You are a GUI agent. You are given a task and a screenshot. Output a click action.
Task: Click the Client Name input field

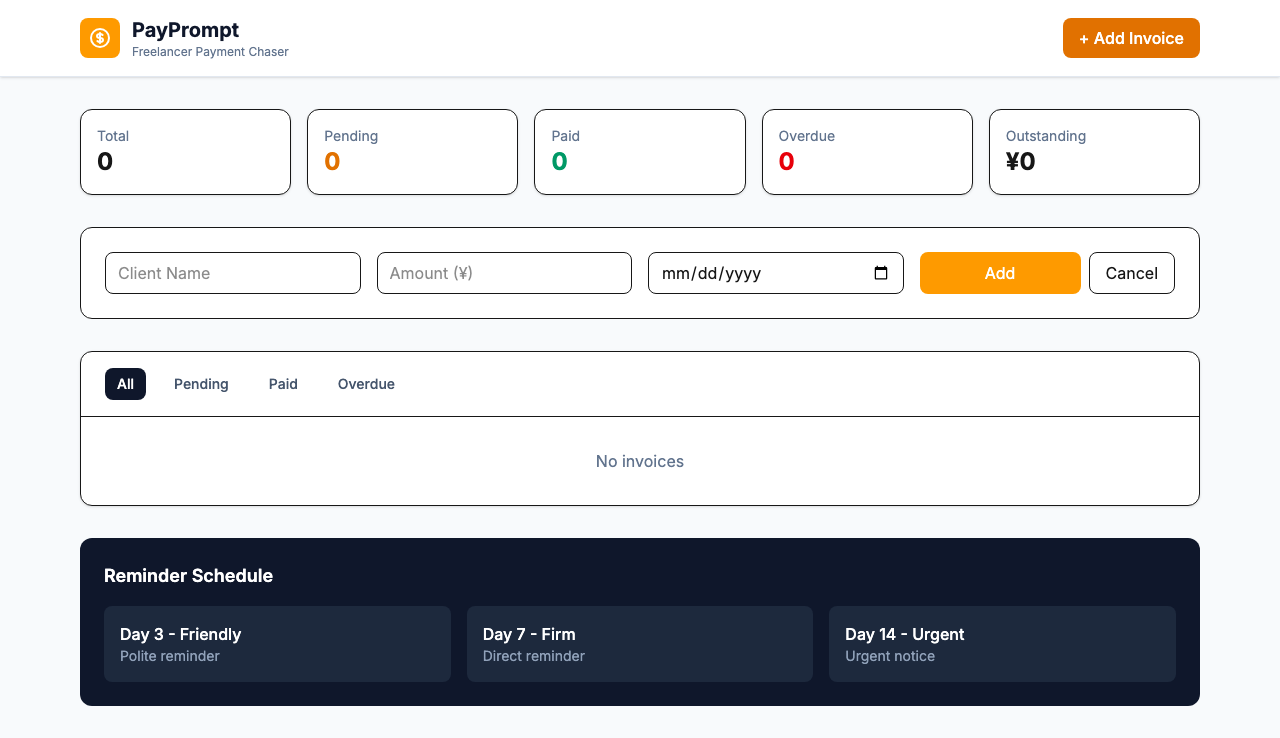[232, 272]
